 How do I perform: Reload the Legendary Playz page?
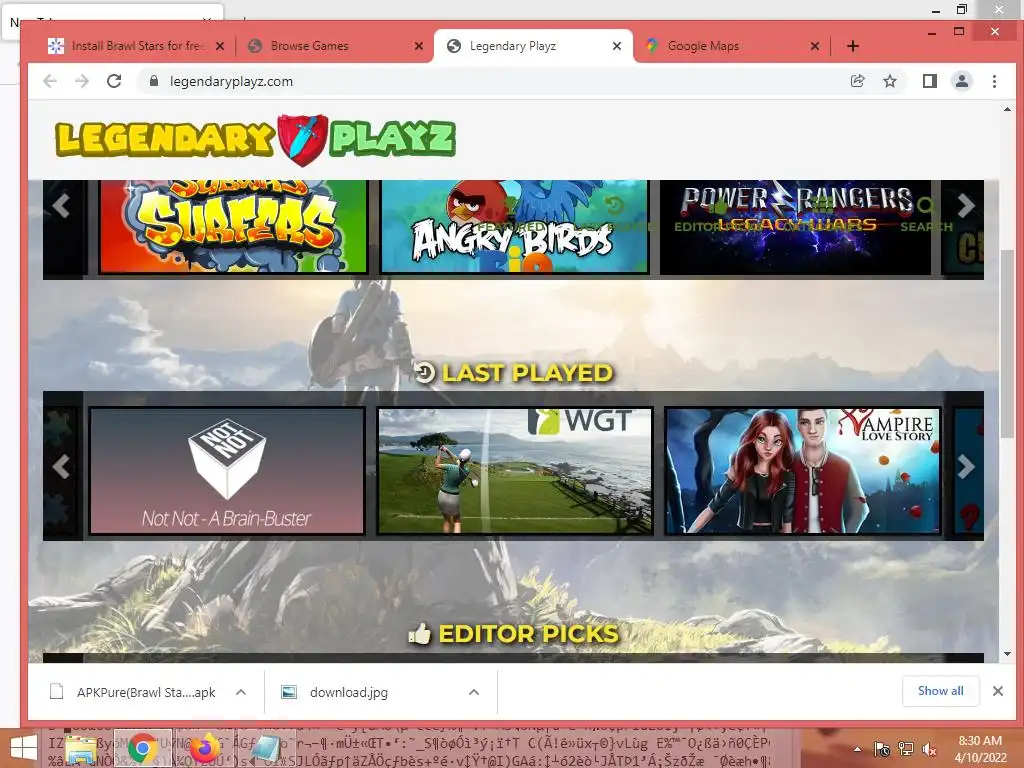point(114,81)
